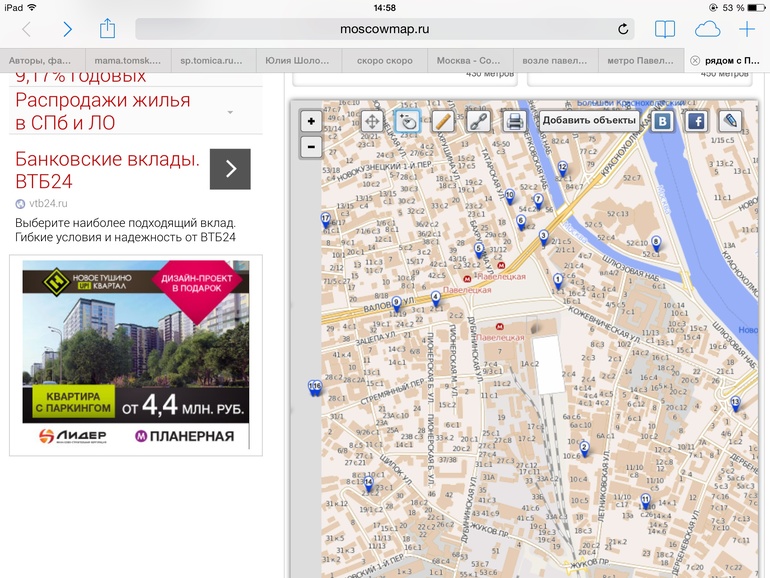Click the Добавить объекты button
The image size is (770, 578).
pos(589,121)
